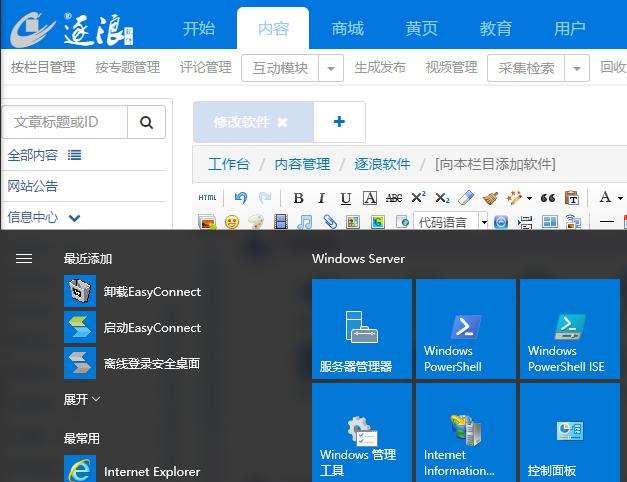Go to 工作台 breadcrumb link
Screen dimensions: 627x482
(229, 164)
